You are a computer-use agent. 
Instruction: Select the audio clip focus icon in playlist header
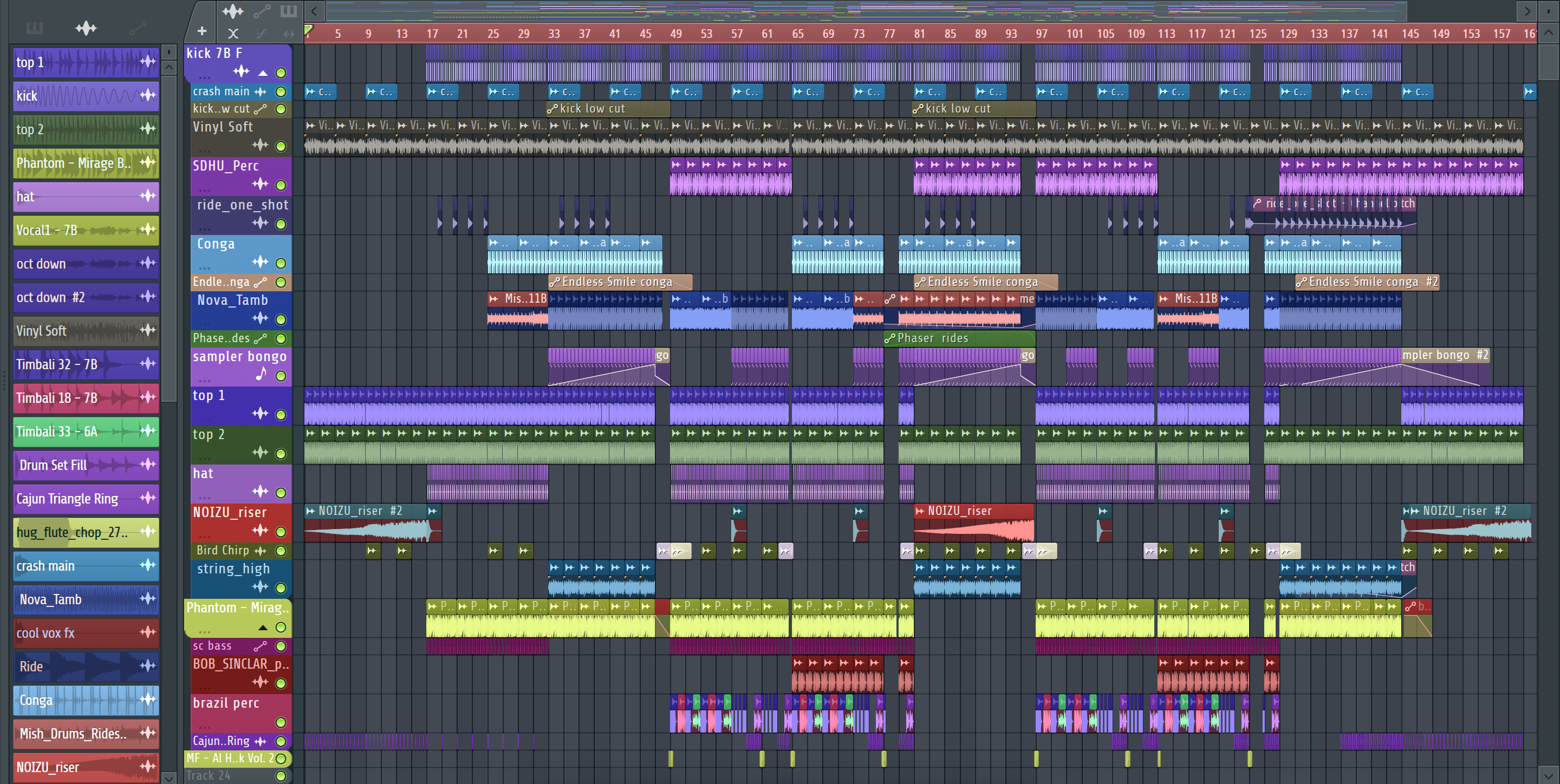(x=232, y=11)
